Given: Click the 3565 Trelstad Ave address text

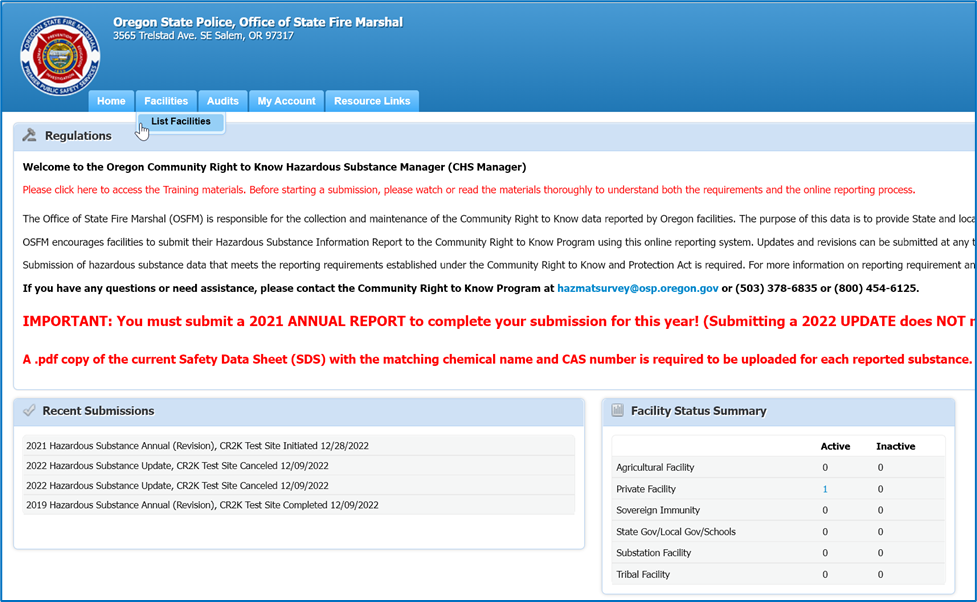Looking at the screenshot, I should click(x=203, y=36).
